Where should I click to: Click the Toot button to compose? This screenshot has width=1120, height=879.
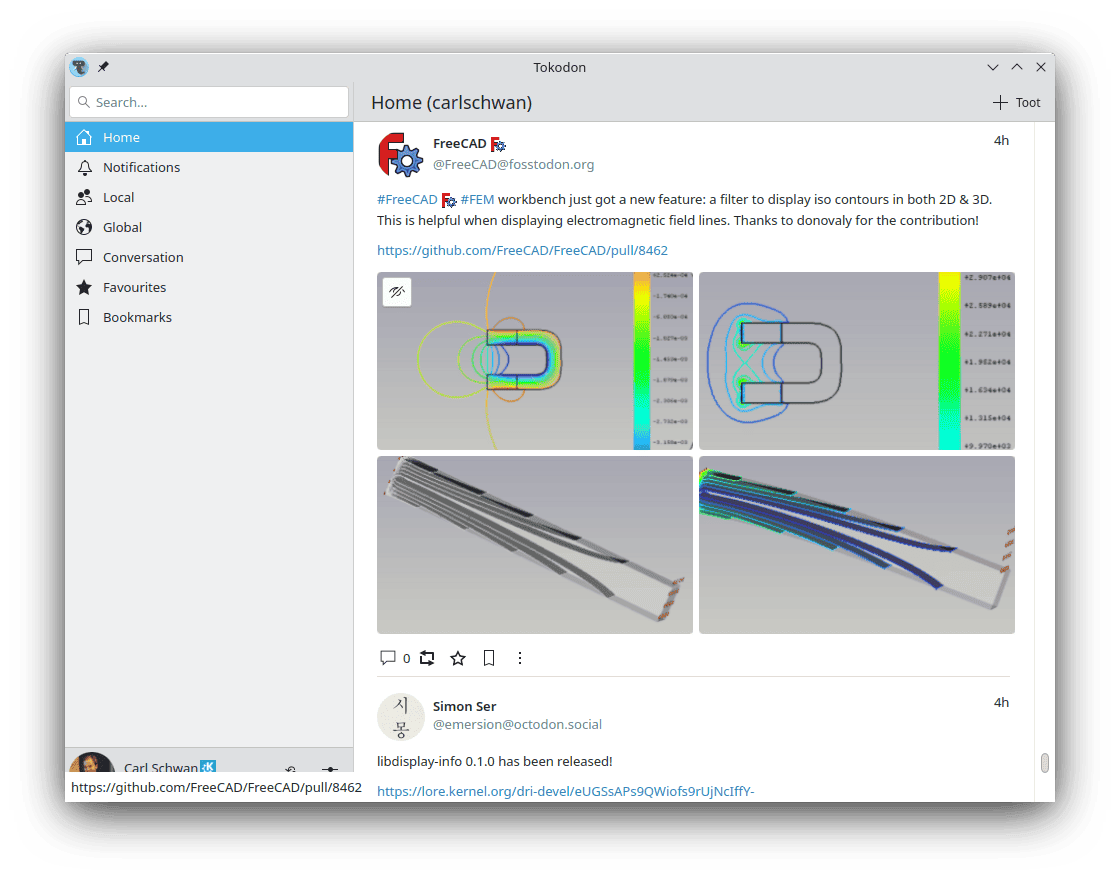point(1016,103)
